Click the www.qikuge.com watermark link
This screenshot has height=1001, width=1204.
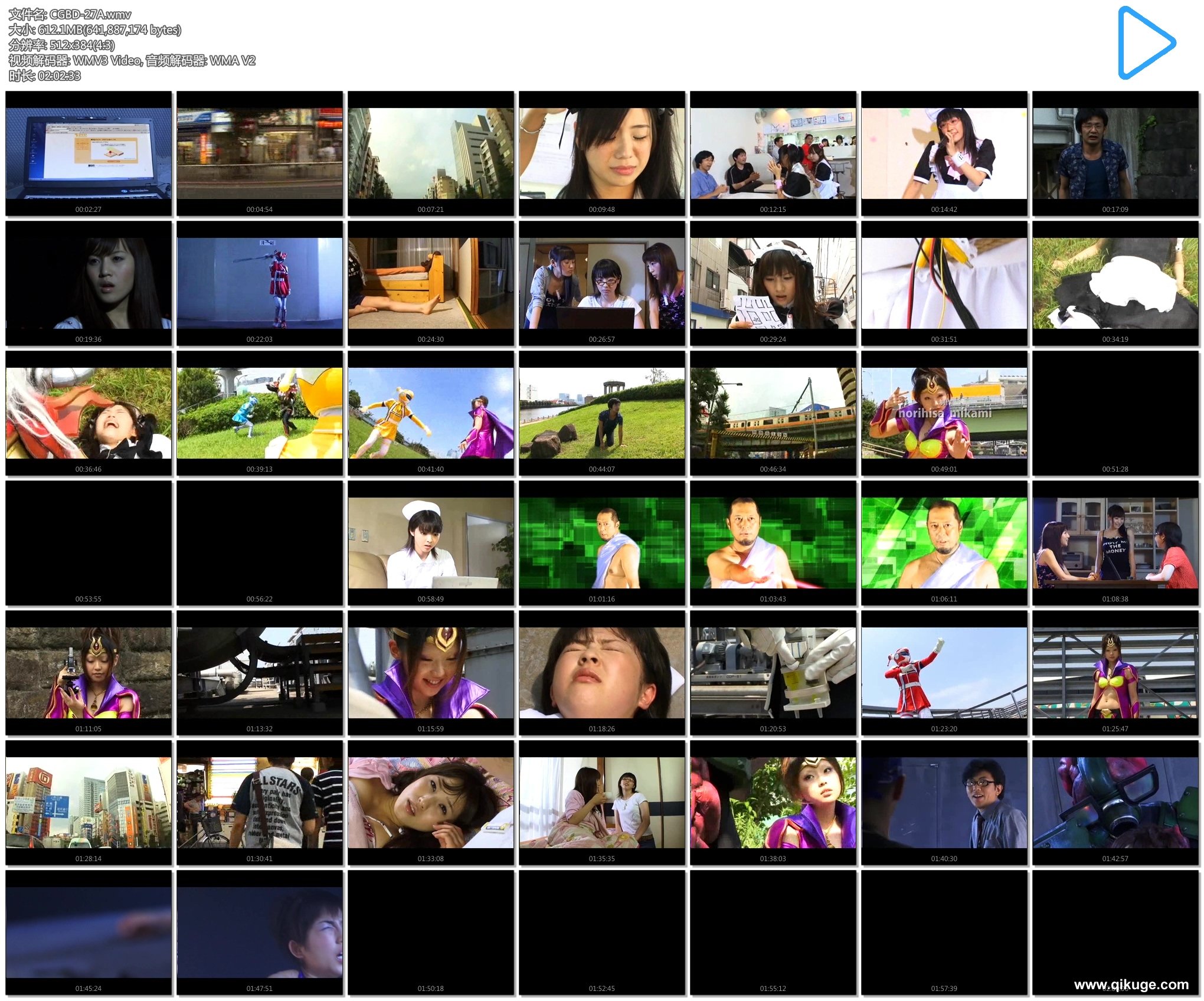point(1131,984)
